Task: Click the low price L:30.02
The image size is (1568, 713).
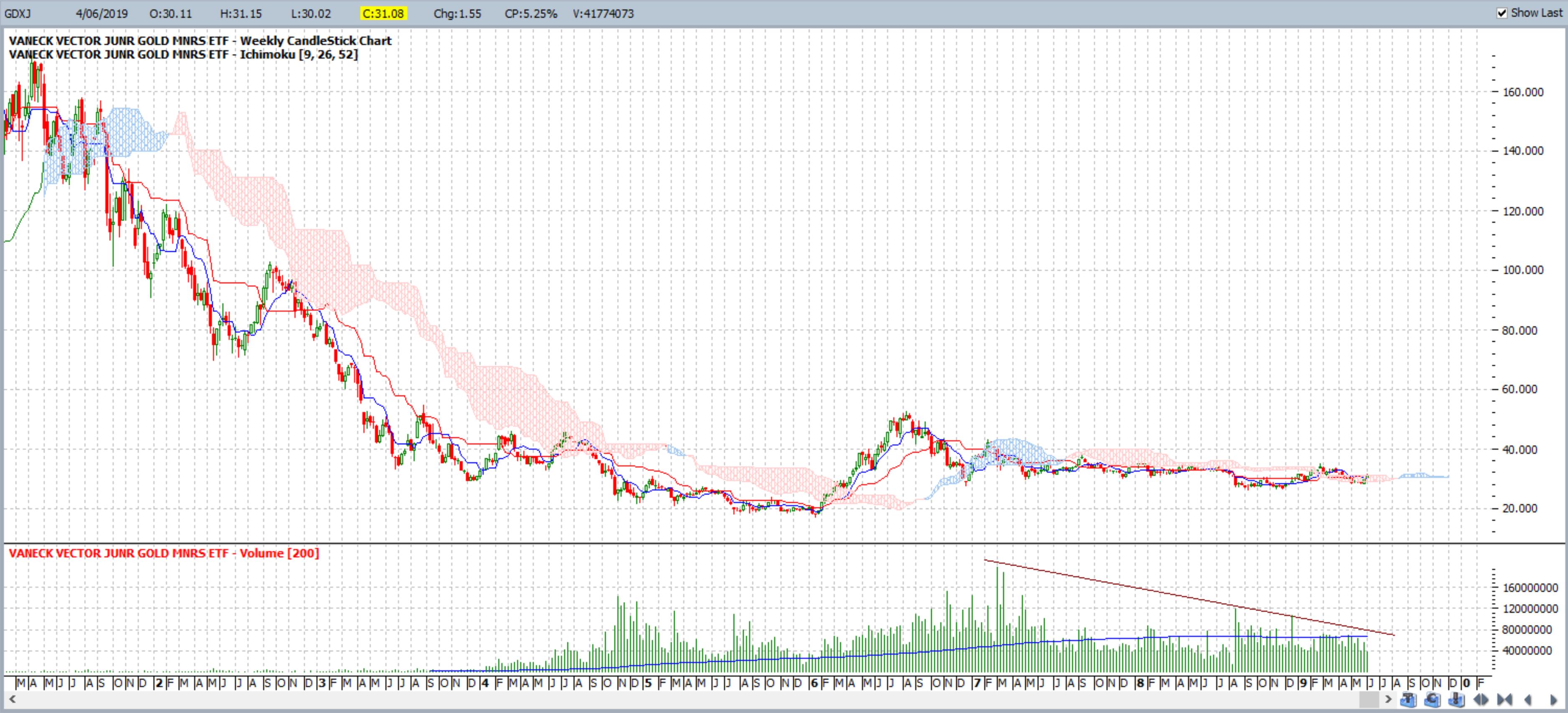Action: tap(311, 13)
